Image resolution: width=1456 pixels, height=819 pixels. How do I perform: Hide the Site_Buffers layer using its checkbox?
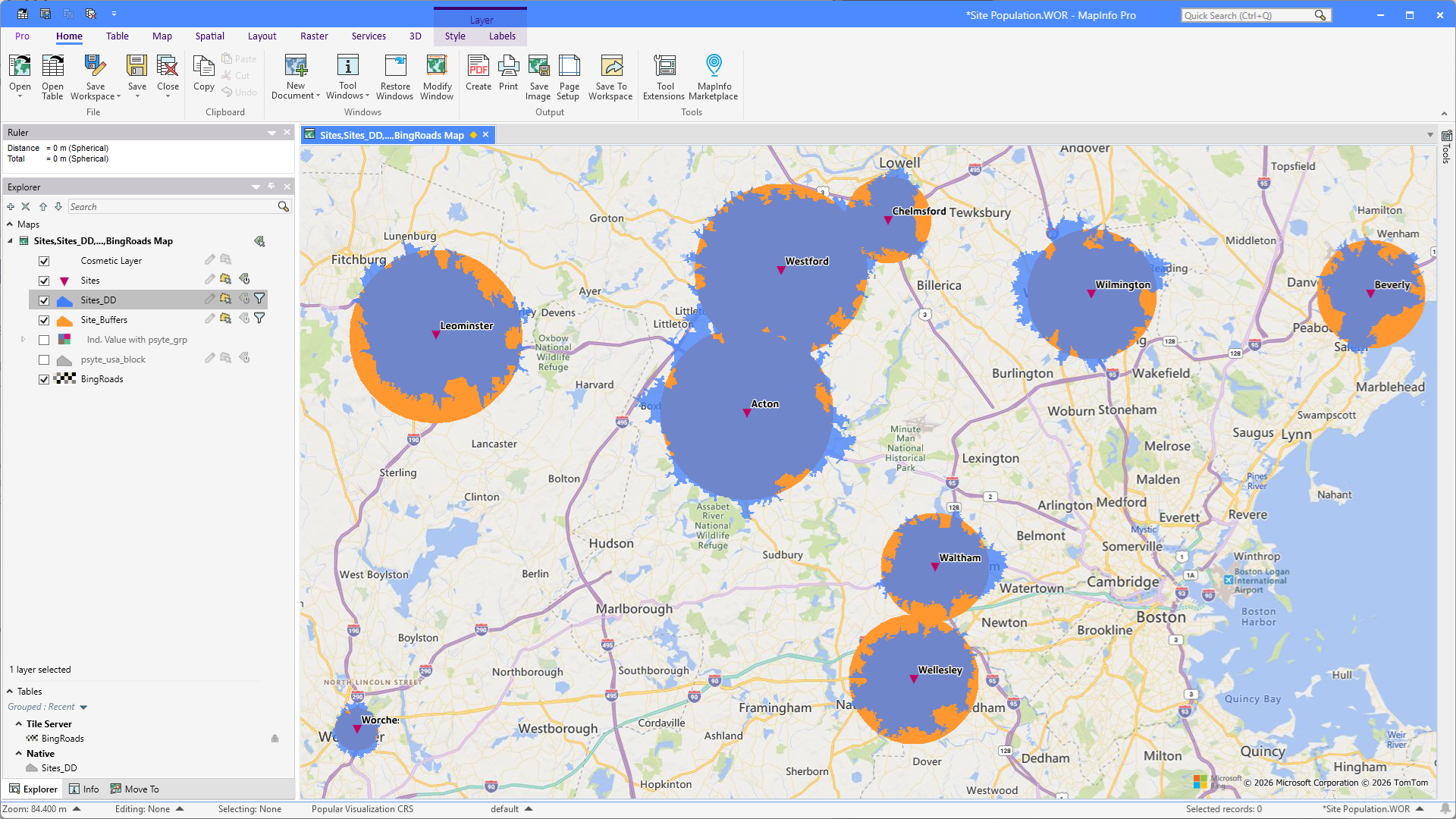click(x=44, y=320)
